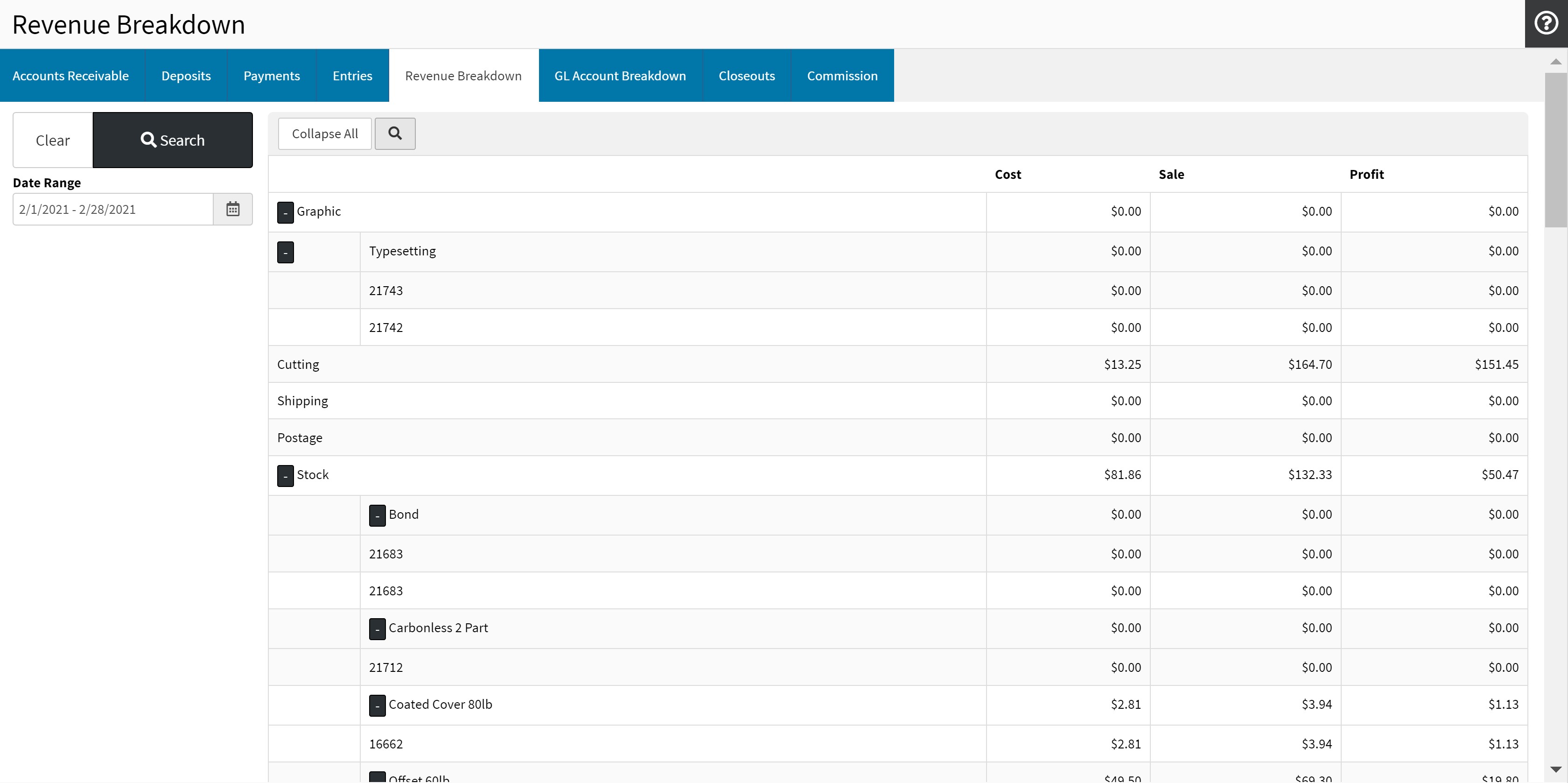Image resolution: width=1568 pixels, height=783 pixels.
Task: Collapse the Stock category row
Action: point(286,475)
